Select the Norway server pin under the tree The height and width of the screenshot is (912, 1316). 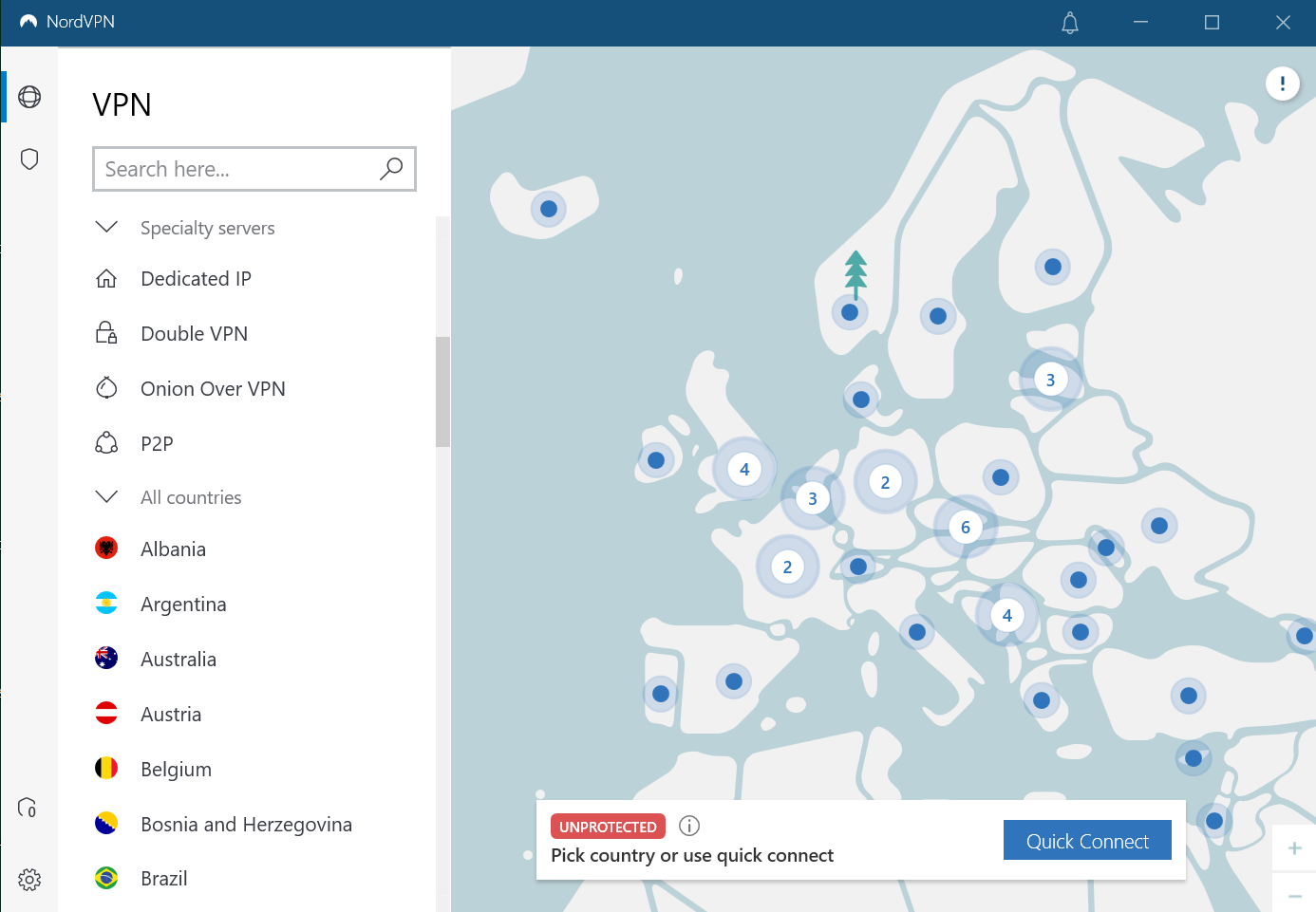850,312
